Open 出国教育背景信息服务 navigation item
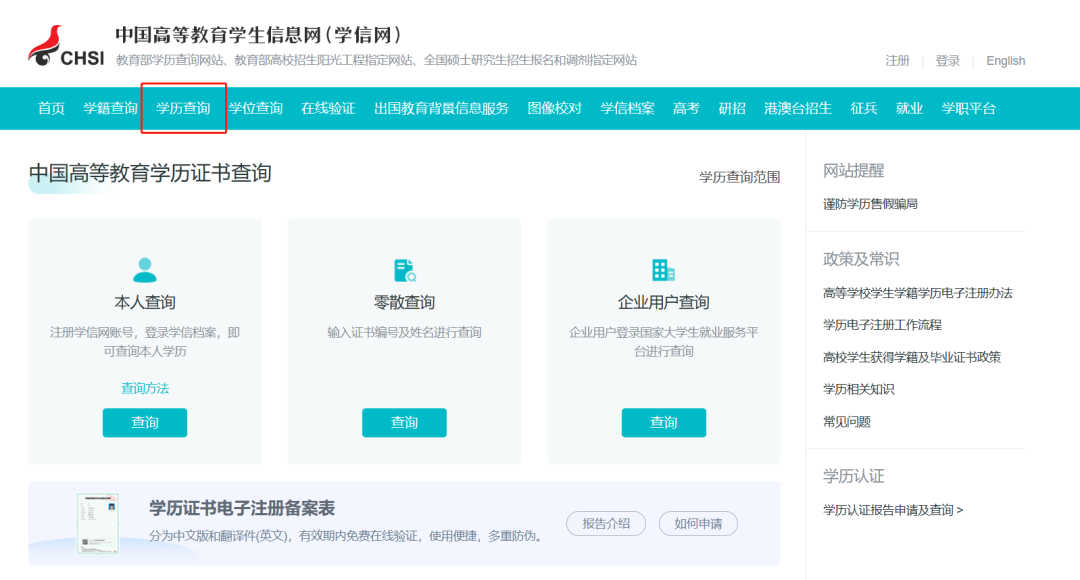Viewport: 1080px width, 580px height. point(442,108)
